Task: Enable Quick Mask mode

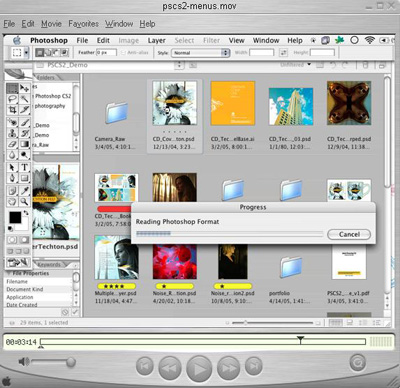Action: 24,240
